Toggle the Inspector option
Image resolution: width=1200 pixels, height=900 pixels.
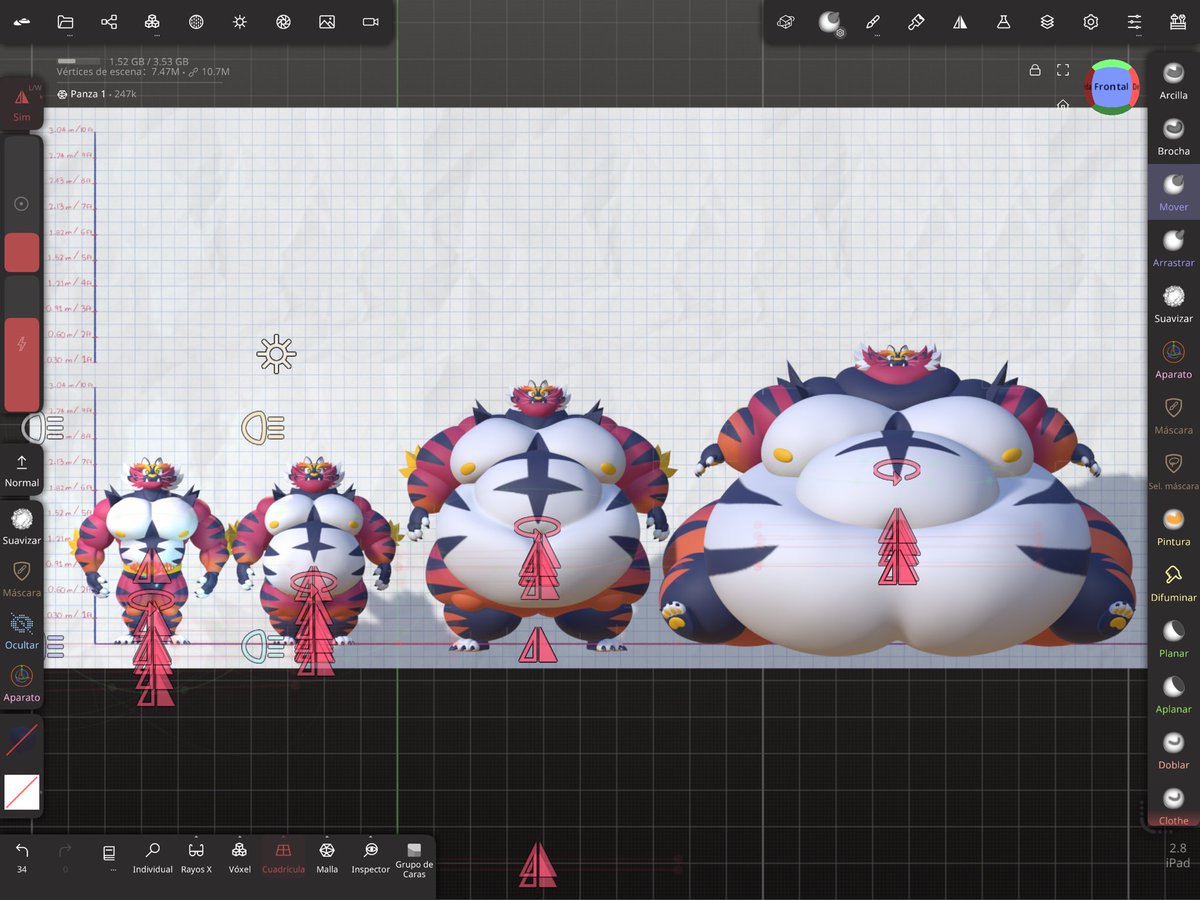[370, 857]
